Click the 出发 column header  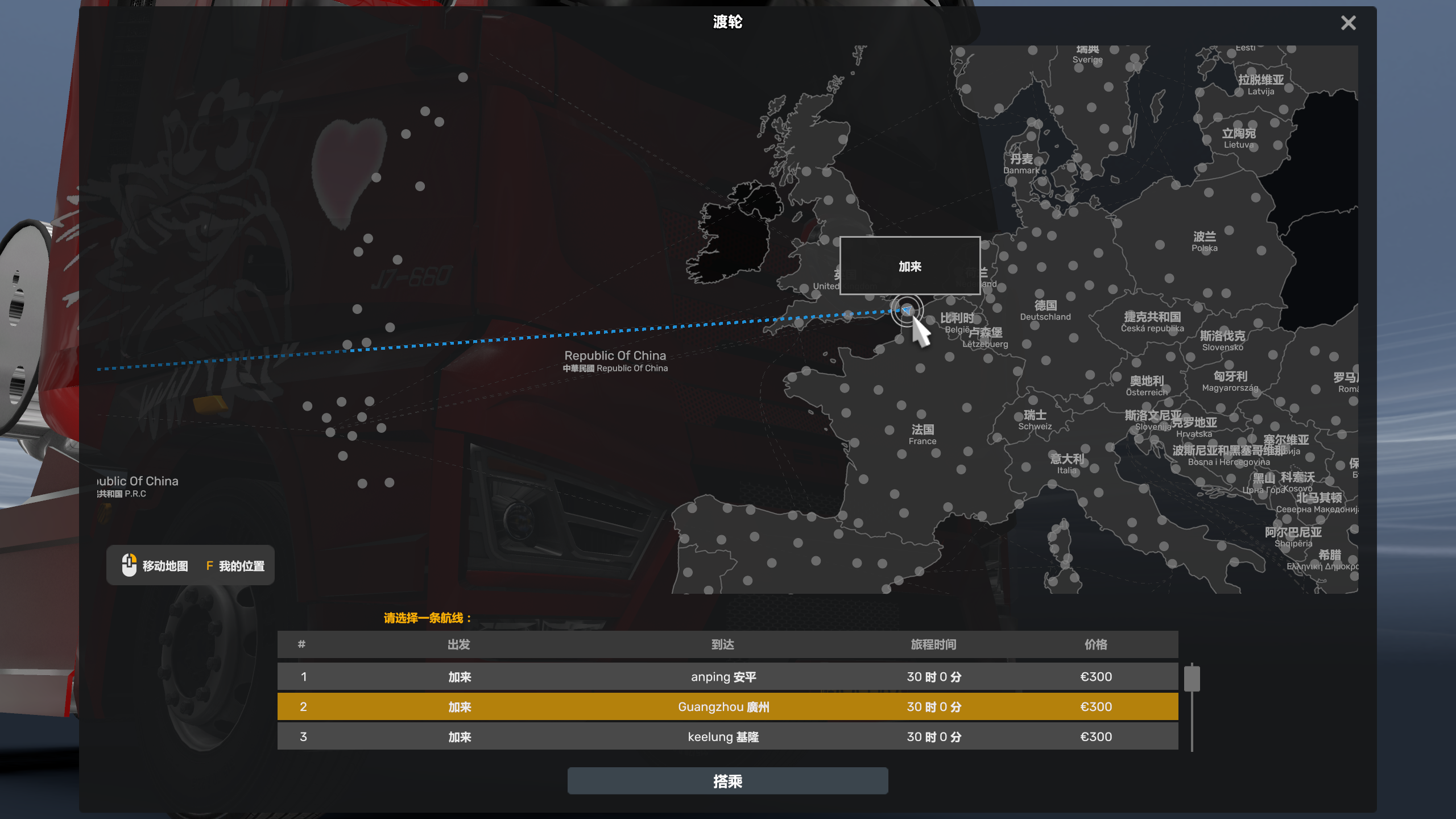pos(458,644)
